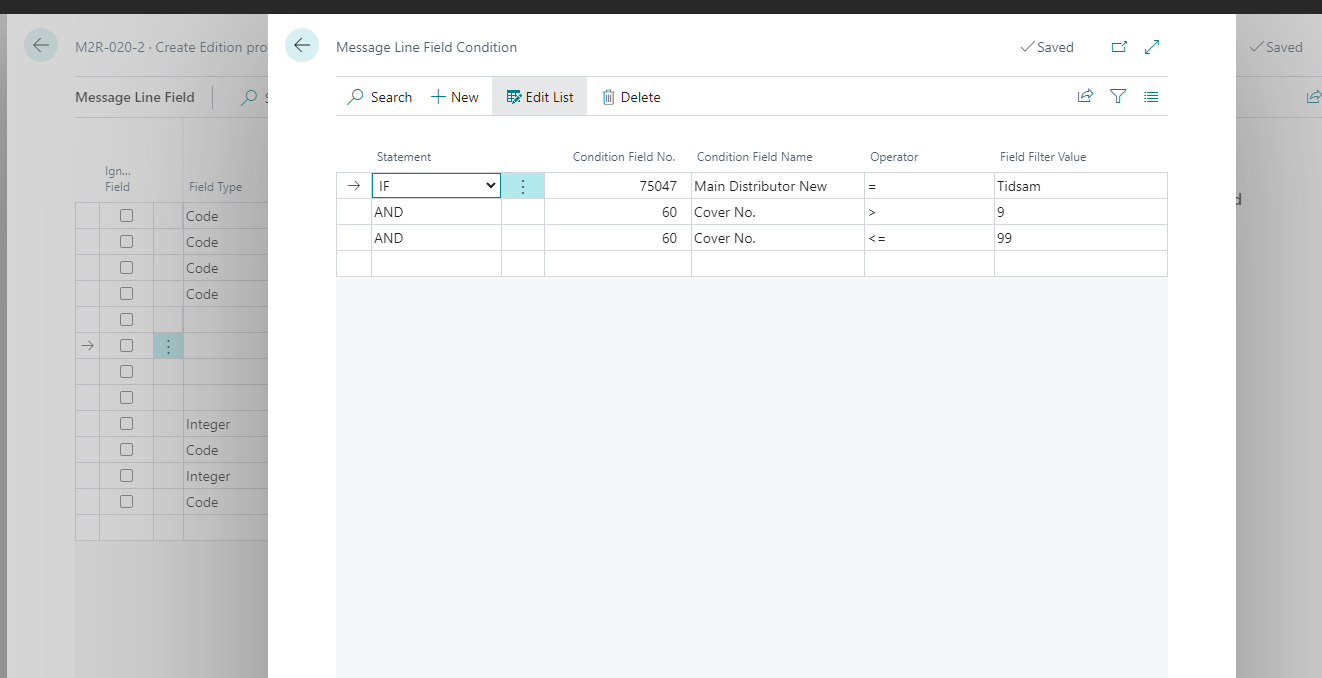
Task: Select the show-as-list view icon
Action: pyautogui.click(x=1151, y=96)
